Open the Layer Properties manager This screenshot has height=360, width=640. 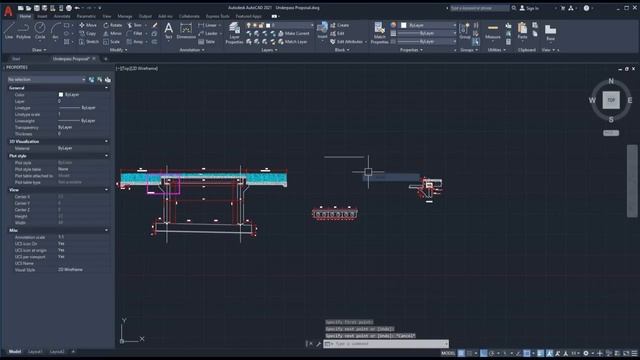click(234, 33)
